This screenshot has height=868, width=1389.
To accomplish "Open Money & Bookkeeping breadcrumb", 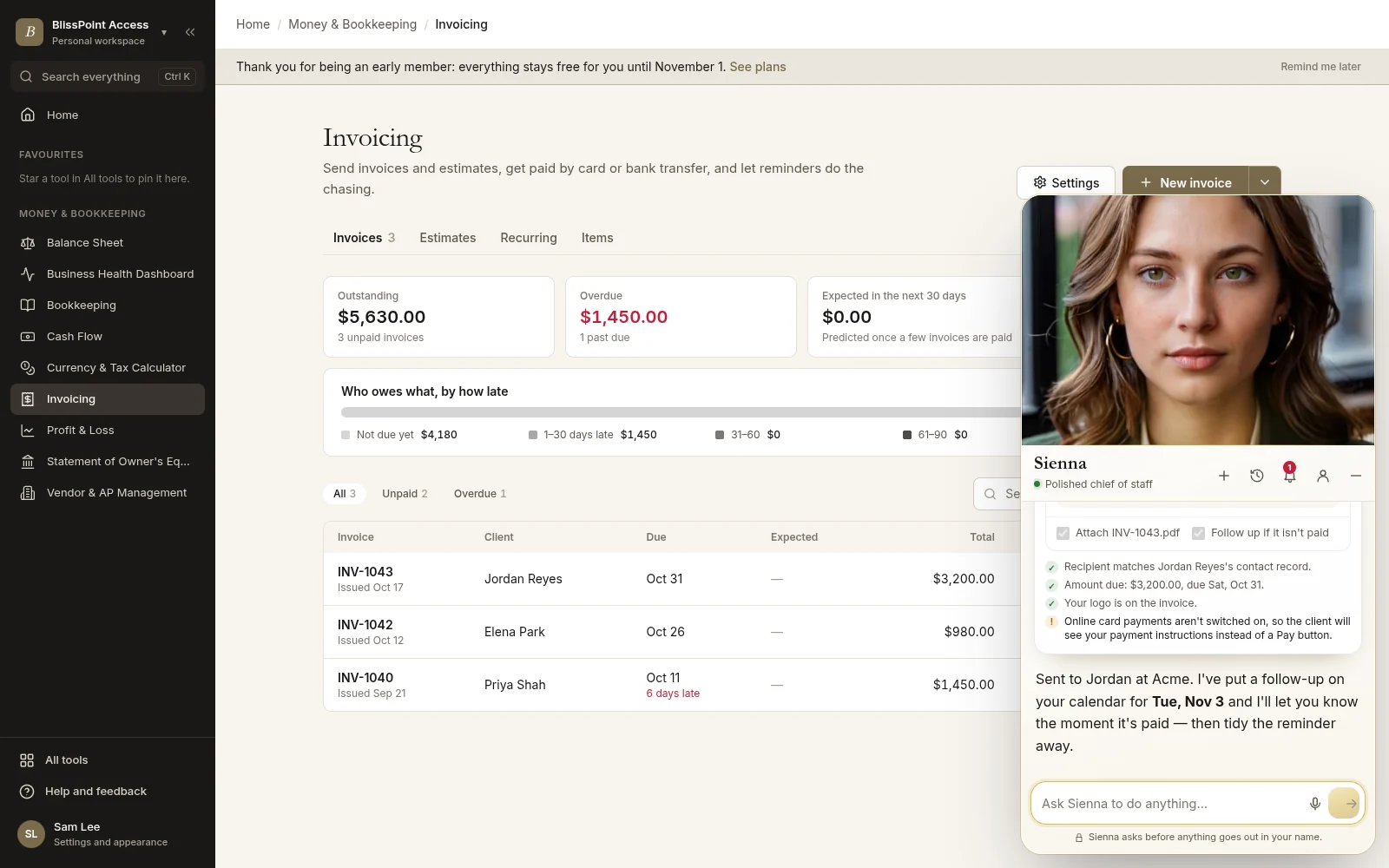I will pyautogui.click(x=352, y=24).
